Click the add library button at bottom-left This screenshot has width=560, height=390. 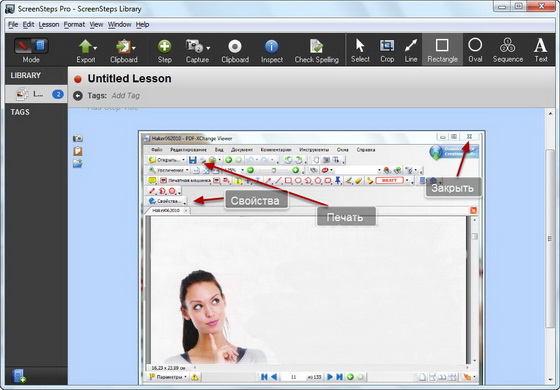click(x=18, y=376)
